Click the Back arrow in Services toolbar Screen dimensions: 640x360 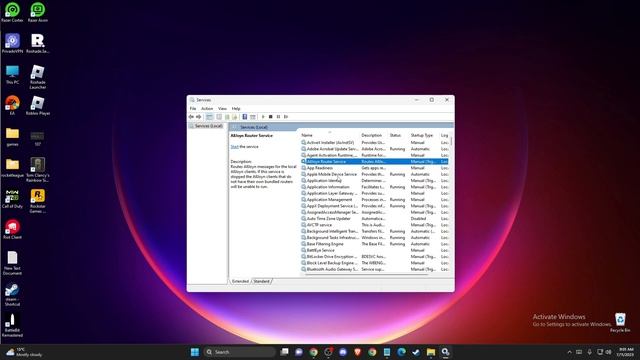191,117
